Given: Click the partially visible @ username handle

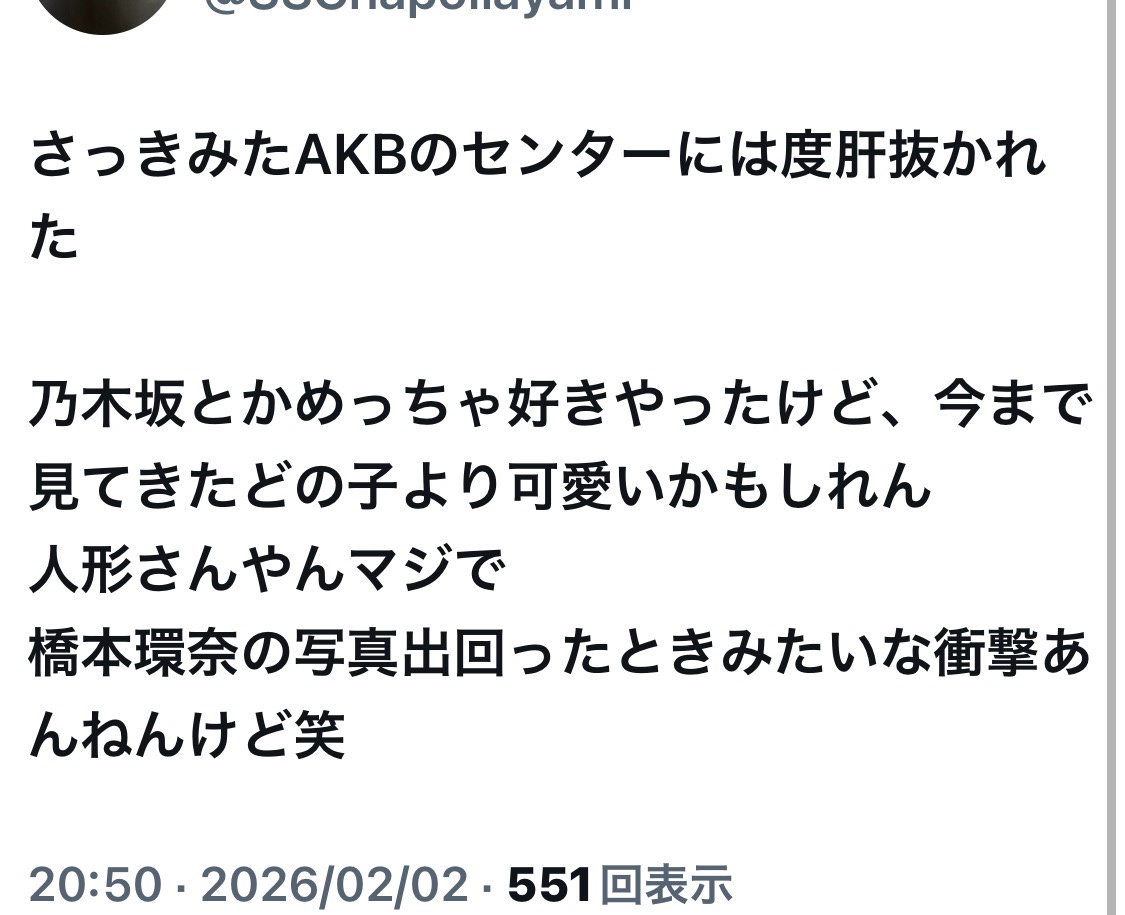Looking at the screenshot, I should point(420,6).
